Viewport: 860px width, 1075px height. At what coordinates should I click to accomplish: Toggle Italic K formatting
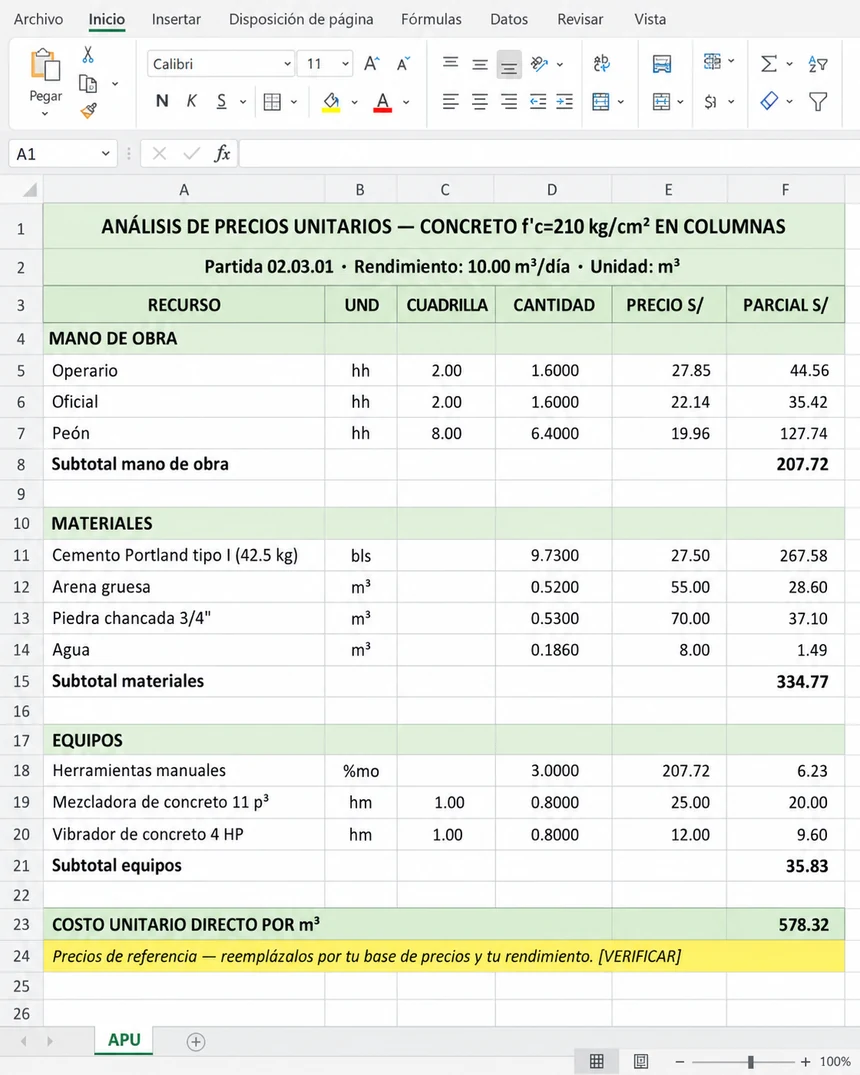(x=191, y=101)
